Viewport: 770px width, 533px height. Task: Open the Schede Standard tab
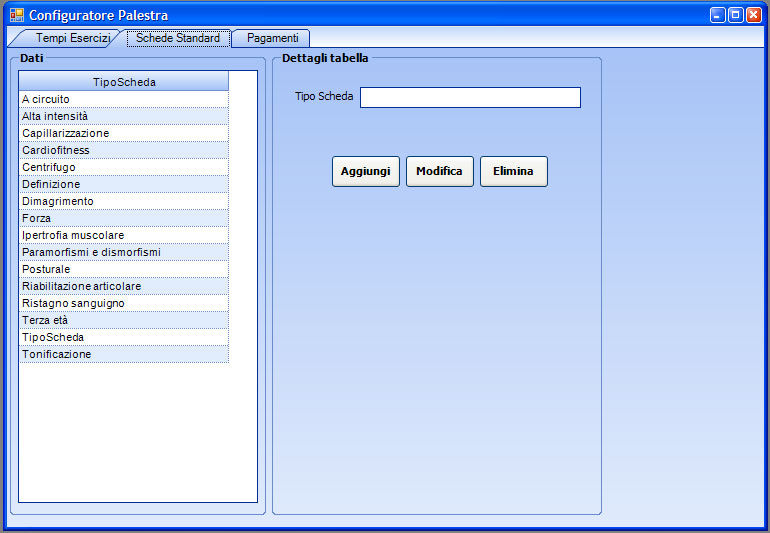(178, 38)
